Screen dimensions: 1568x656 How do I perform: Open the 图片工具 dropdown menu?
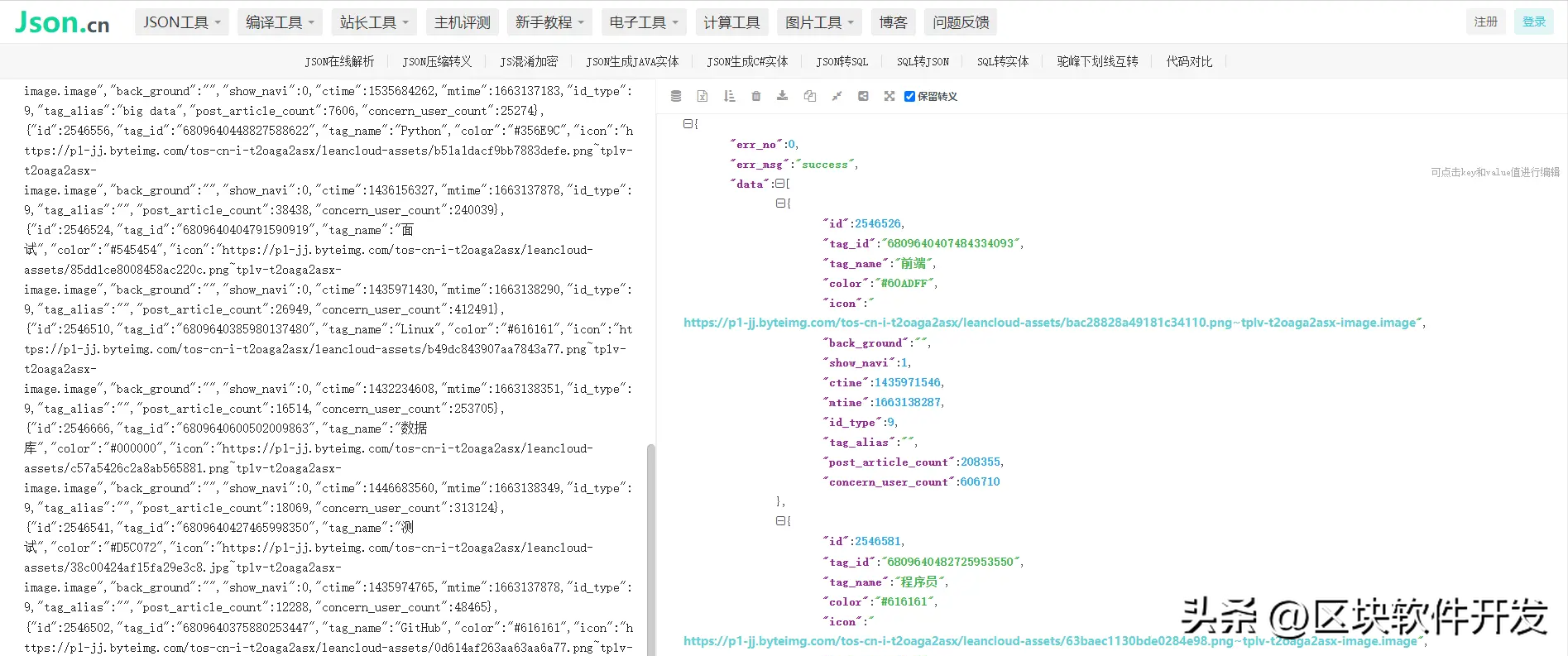tap(819, 22)
